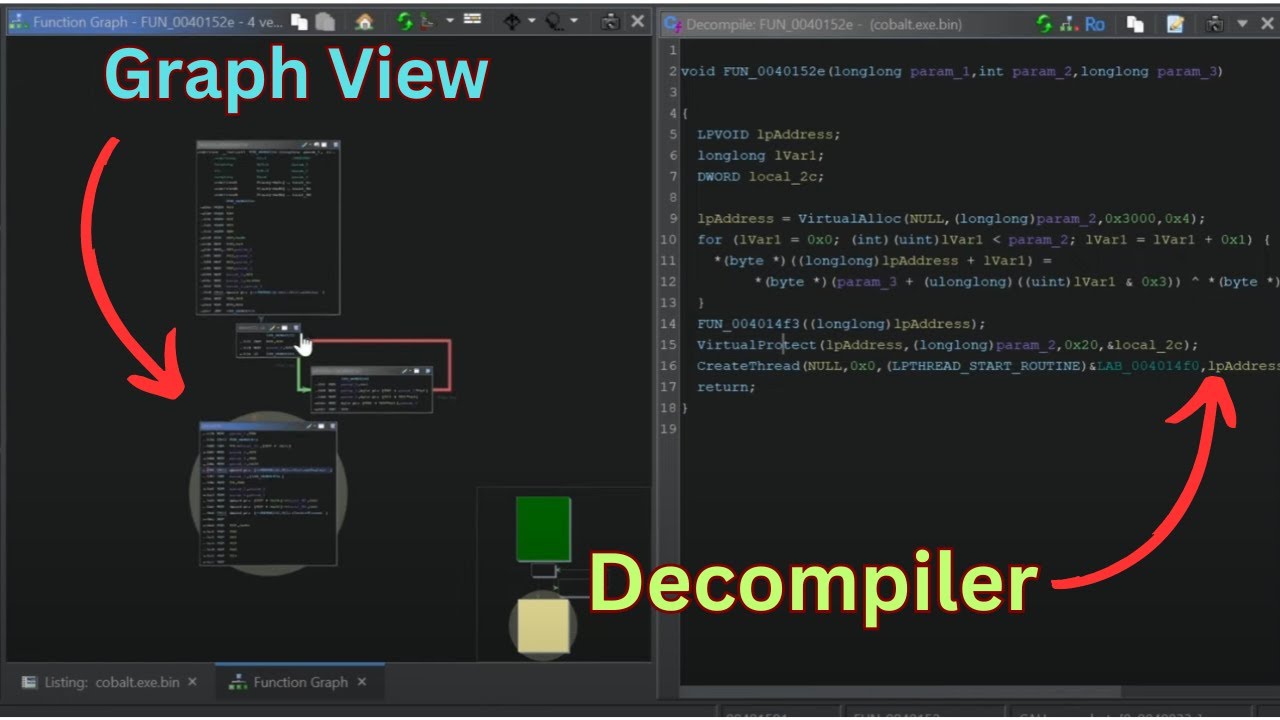Go to function entry point home icon
The height and width of the screenshot is (720, 1280).
tap(365, 21)
